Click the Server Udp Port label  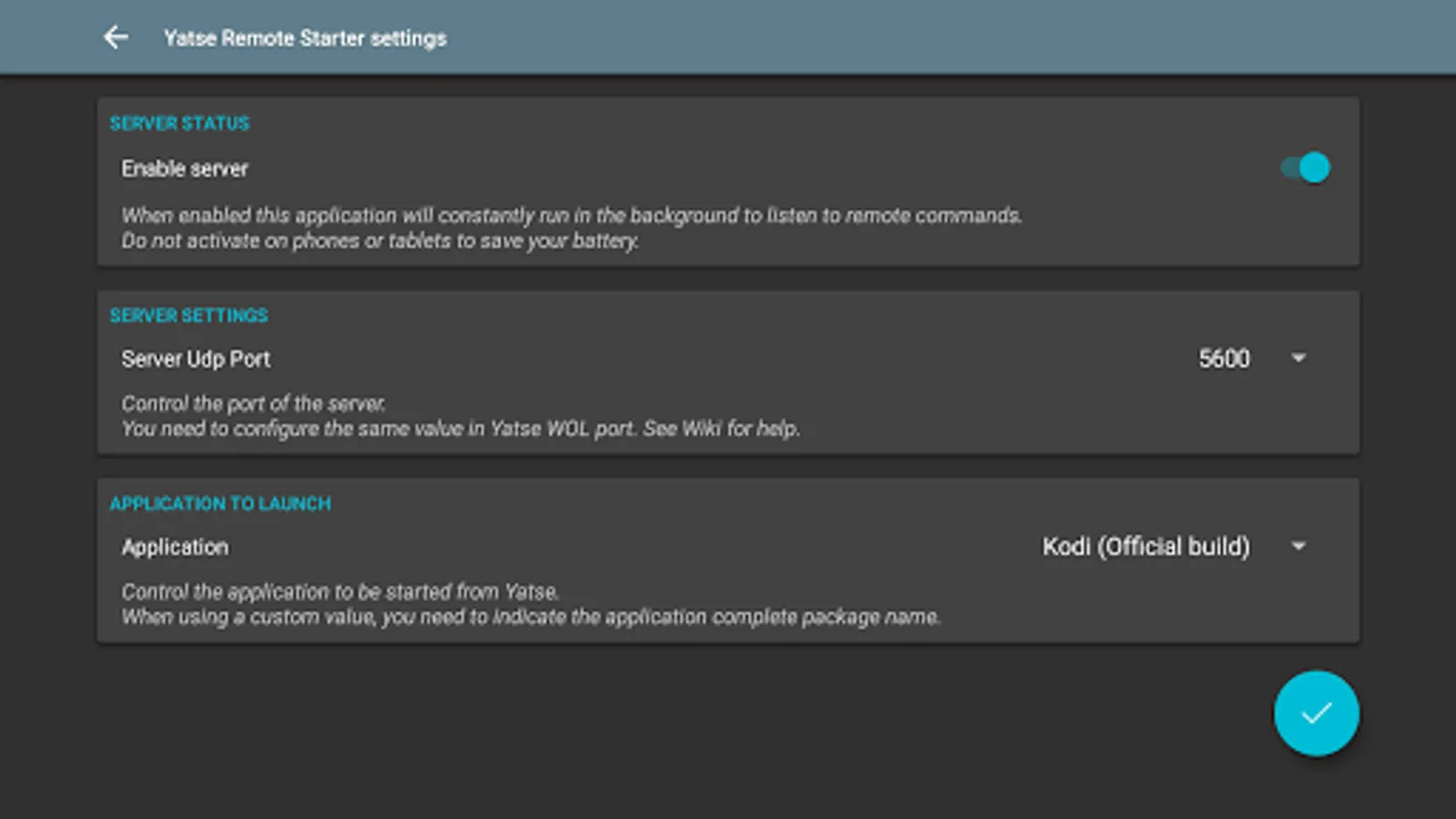(196, 359)
